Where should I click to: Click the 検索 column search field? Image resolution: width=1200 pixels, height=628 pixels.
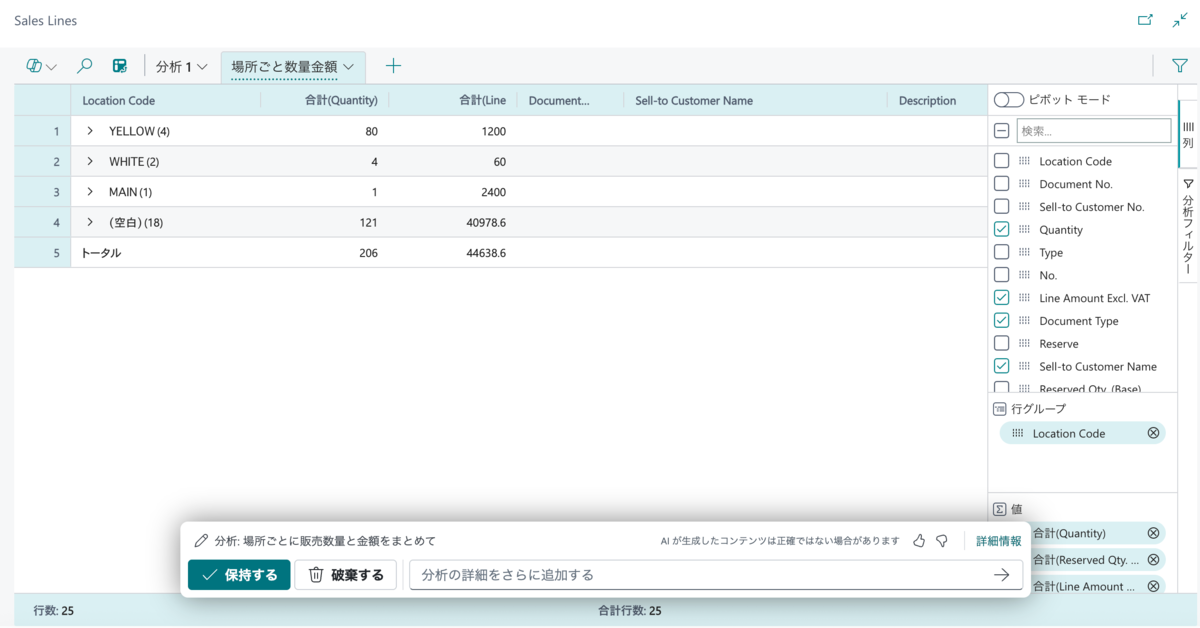coord(1093,131)
